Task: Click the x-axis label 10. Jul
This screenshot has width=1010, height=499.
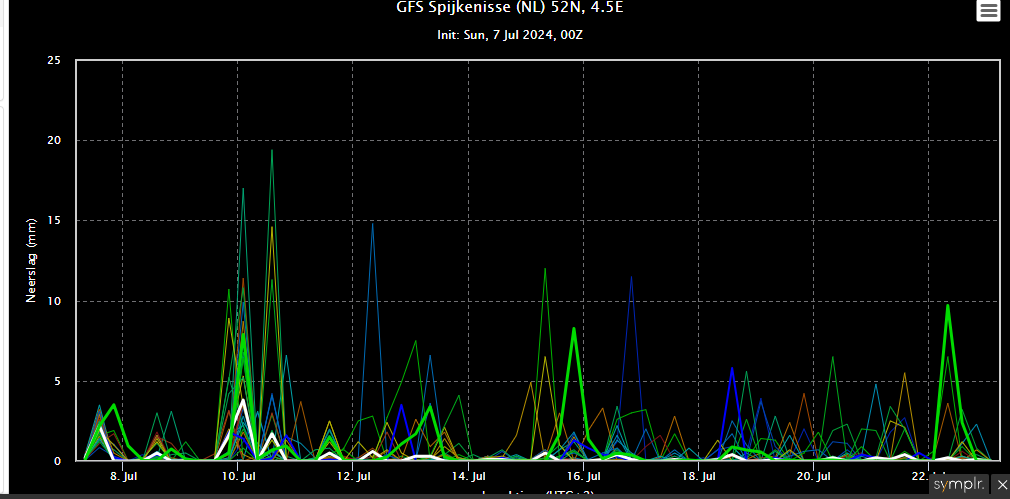Action: 238,477
